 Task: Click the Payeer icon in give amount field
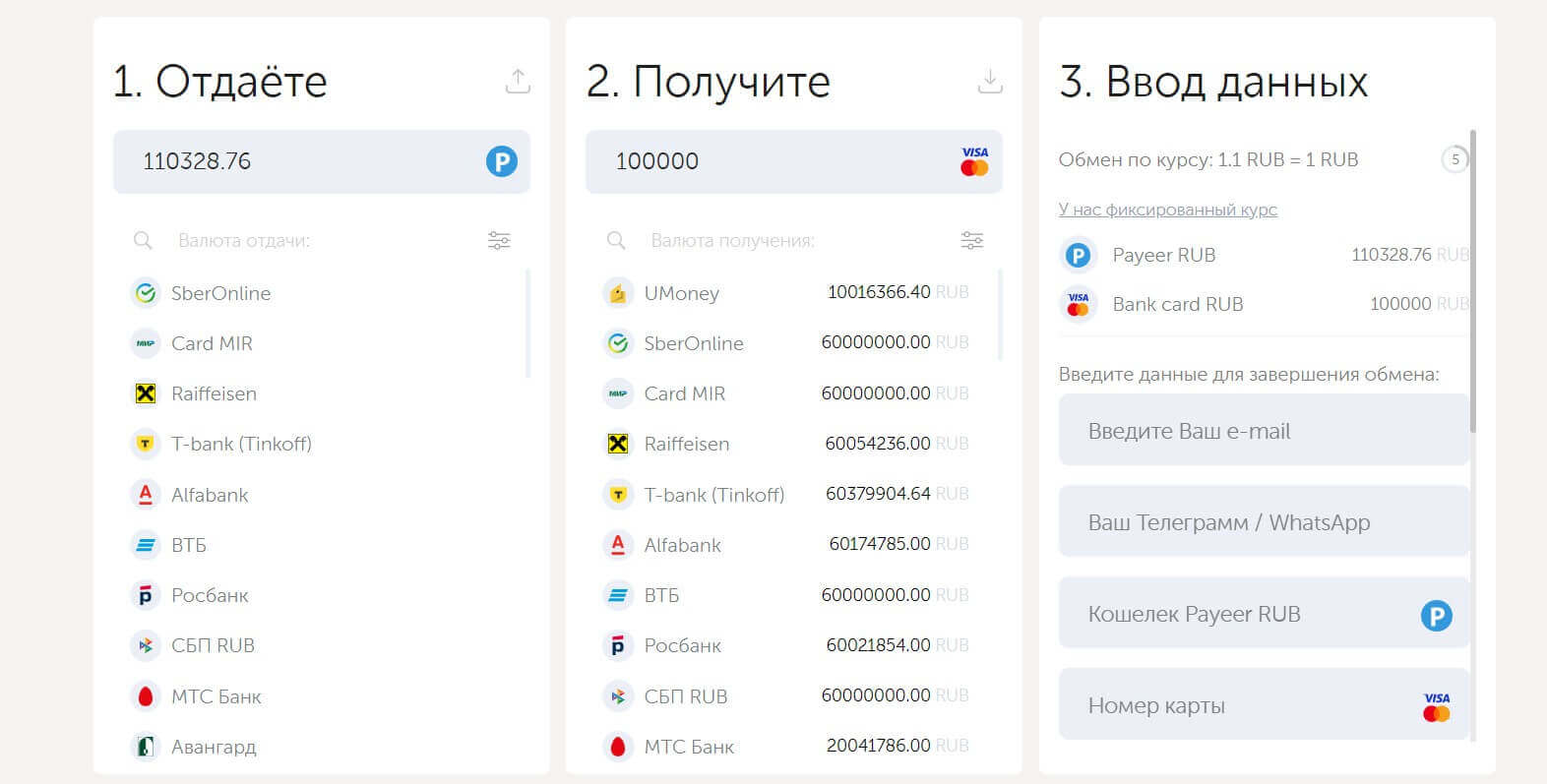click(501, 161)
